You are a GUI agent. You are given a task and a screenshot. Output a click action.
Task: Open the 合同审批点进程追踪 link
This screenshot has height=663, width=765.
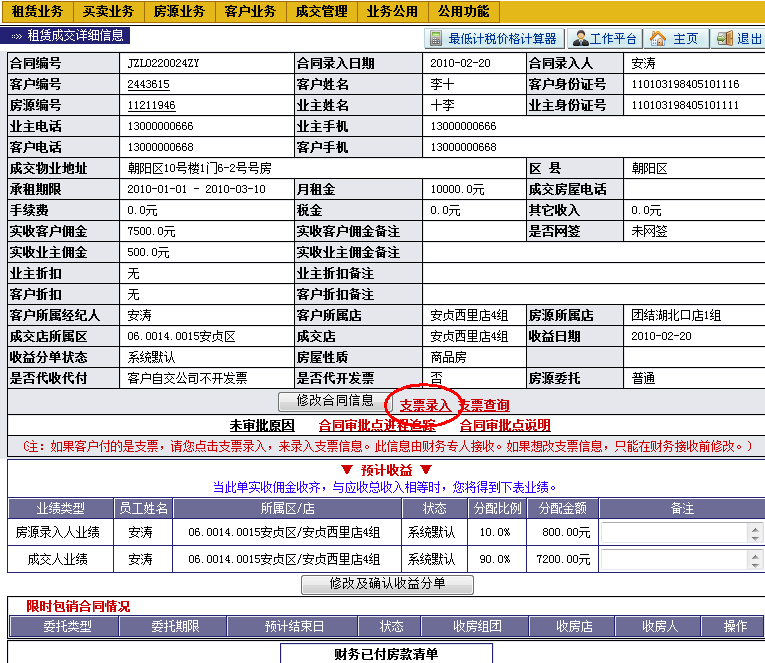coord(377,425)
